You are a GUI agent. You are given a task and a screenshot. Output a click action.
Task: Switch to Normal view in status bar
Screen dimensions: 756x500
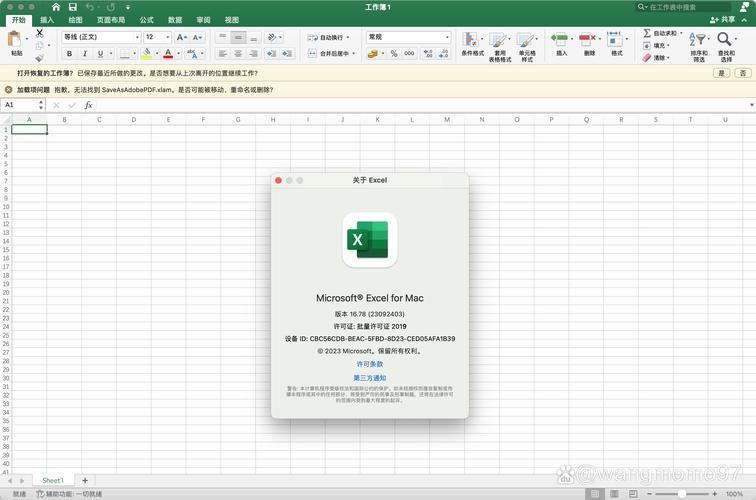tap(594, 494)
